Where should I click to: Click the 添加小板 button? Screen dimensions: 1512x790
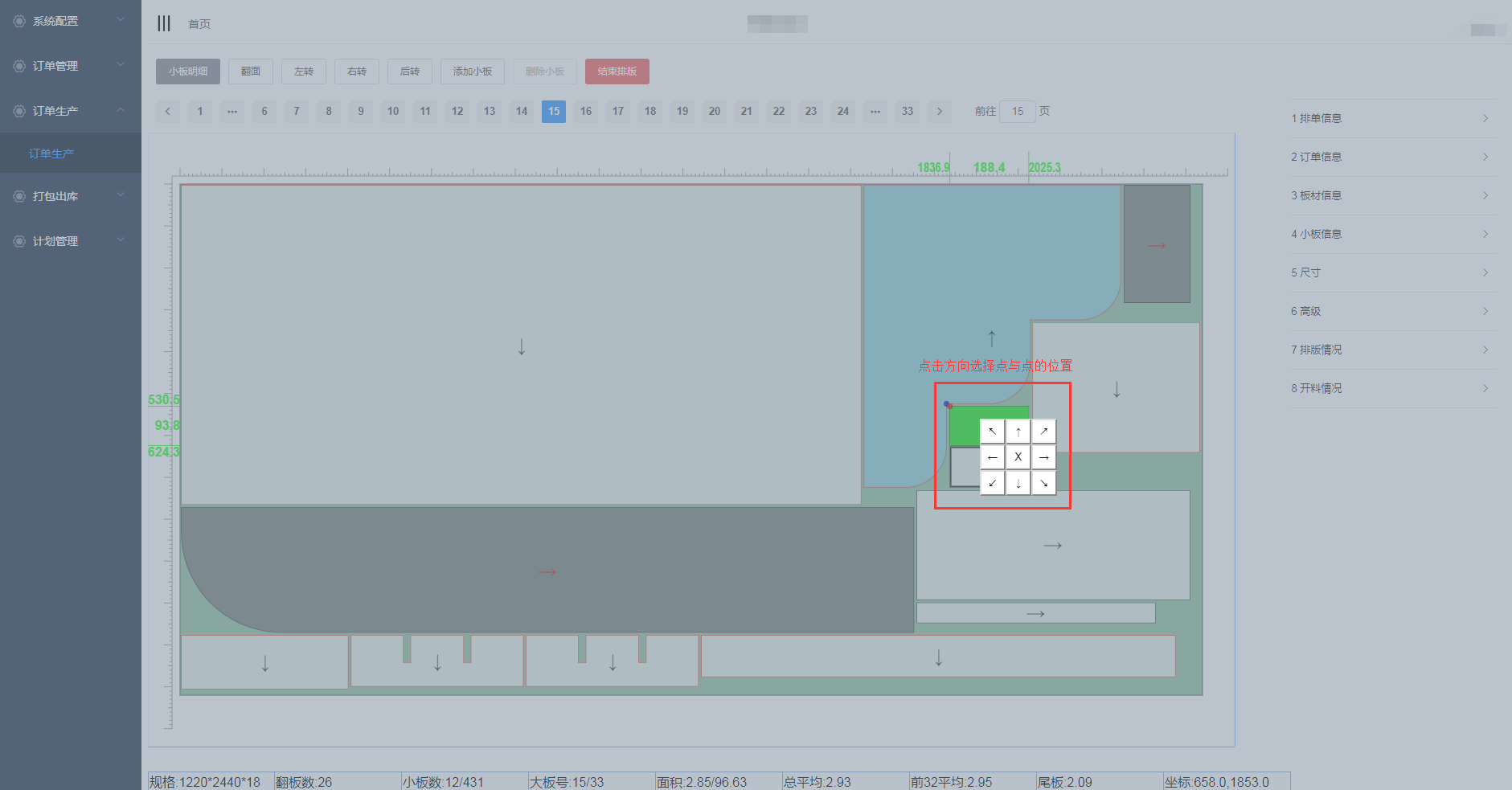coord(472,72)
